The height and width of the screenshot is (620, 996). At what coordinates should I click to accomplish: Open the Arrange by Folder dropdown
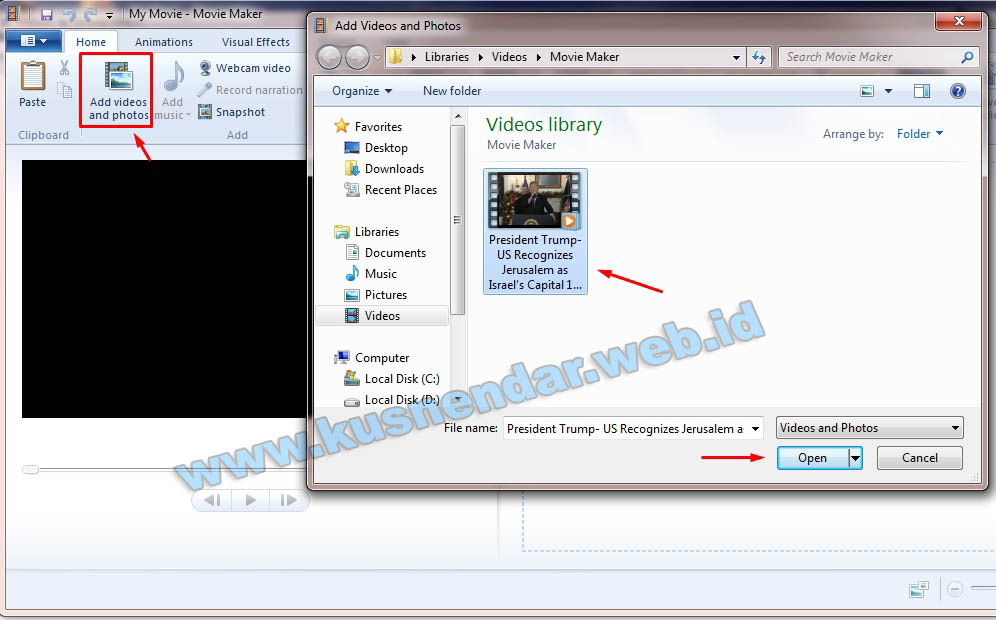pyautogui.click(x=920, y=133)
